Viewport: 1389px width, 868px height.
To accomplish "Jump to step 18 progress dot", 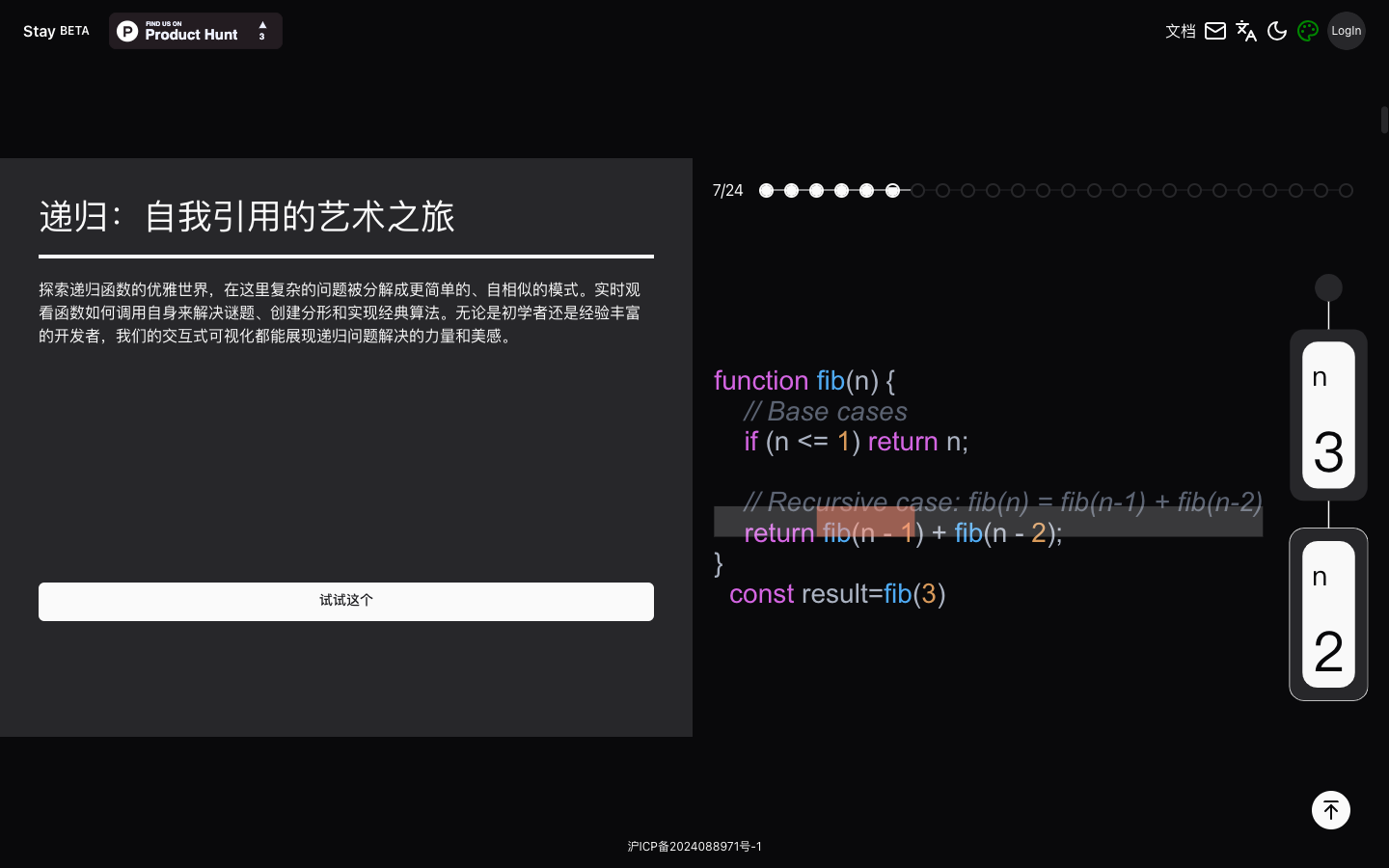I will (x=1194, y=191).
